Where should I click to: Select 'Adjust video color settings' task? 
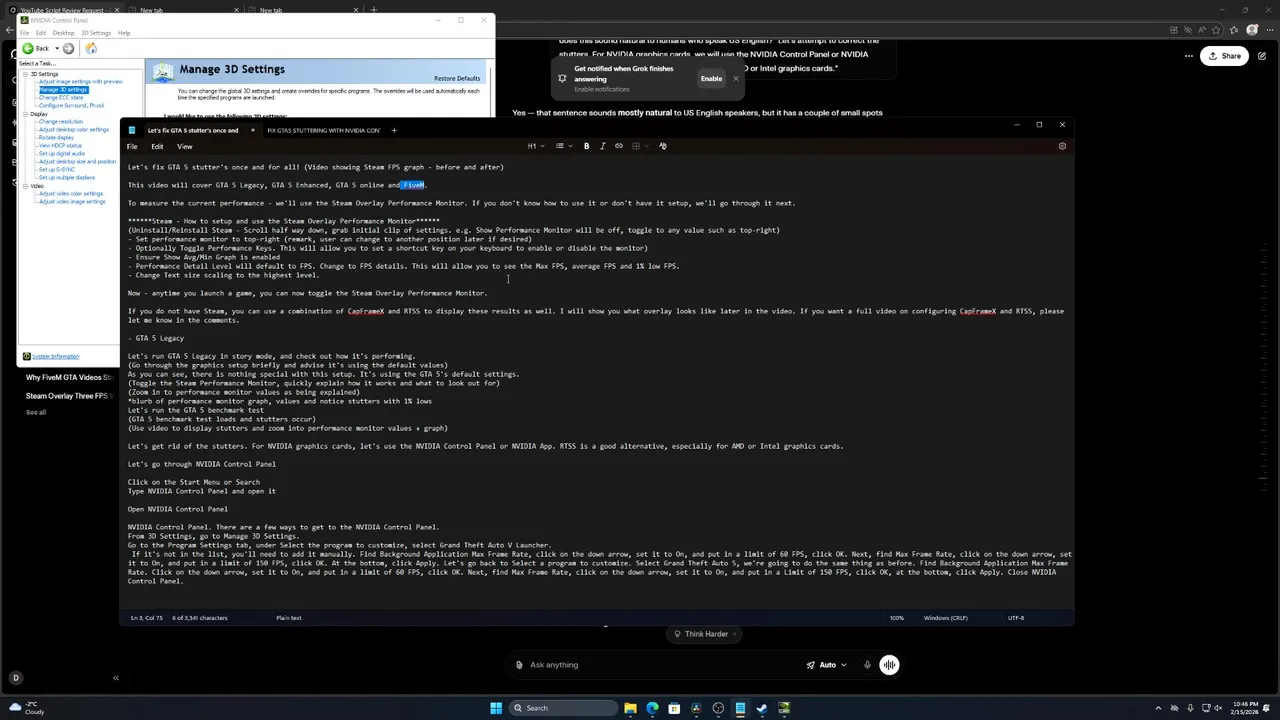click(71, 194)
